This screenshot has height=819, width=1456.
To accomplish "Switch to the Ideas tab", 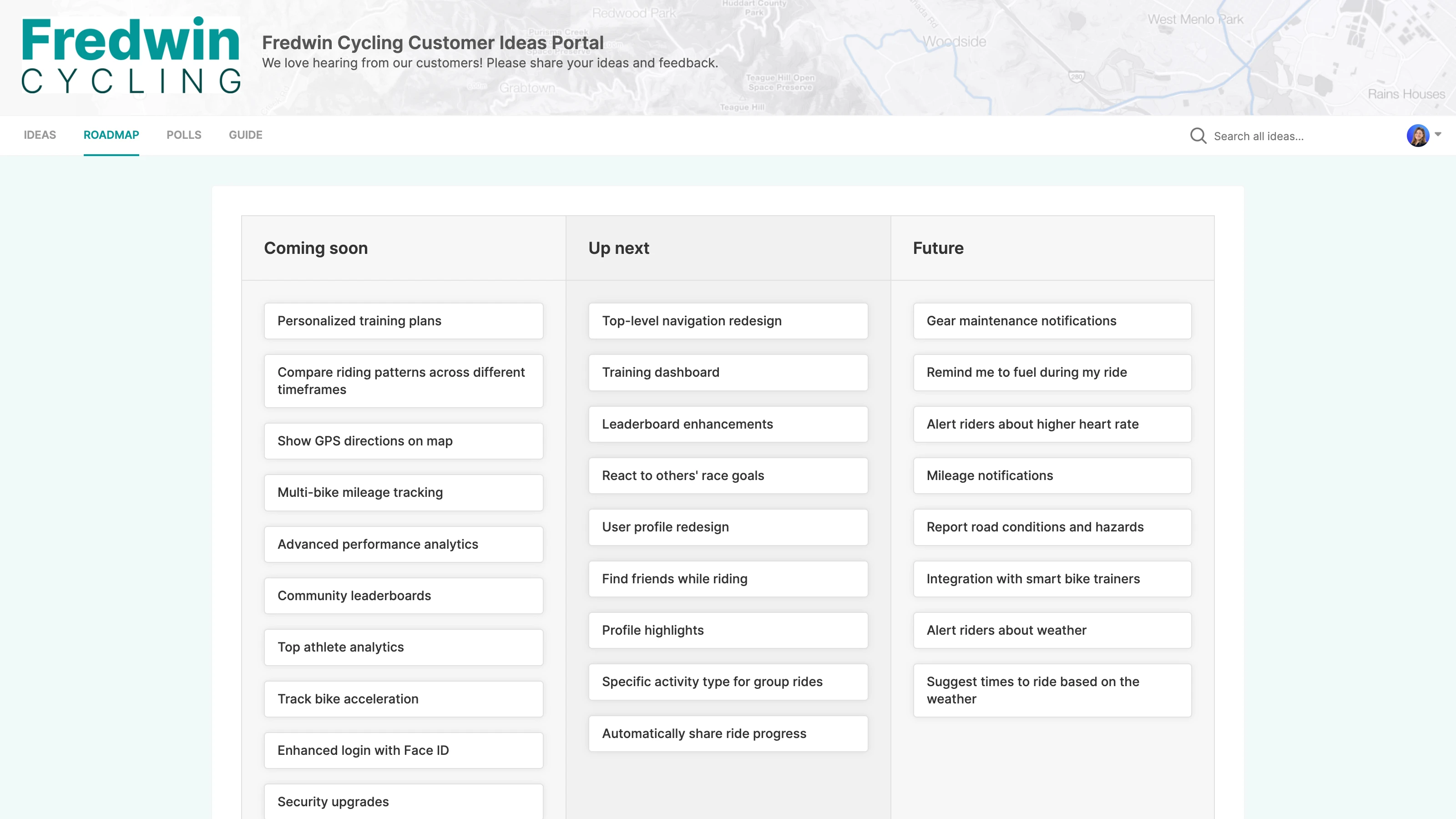I will 40,135.
